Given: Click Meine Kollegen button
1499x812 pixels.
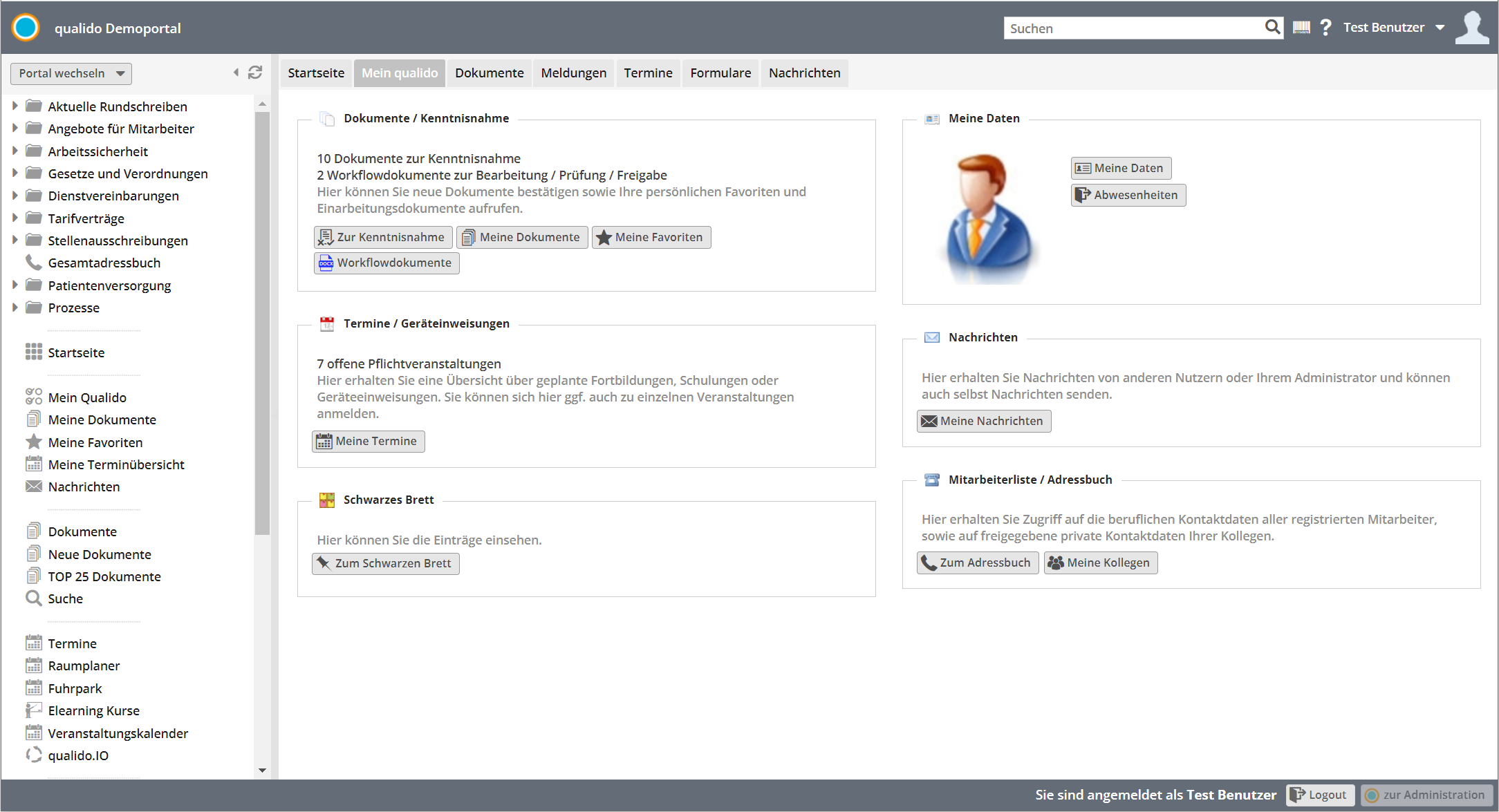Looking at the screenshot, I should [x=1101, y=563].
